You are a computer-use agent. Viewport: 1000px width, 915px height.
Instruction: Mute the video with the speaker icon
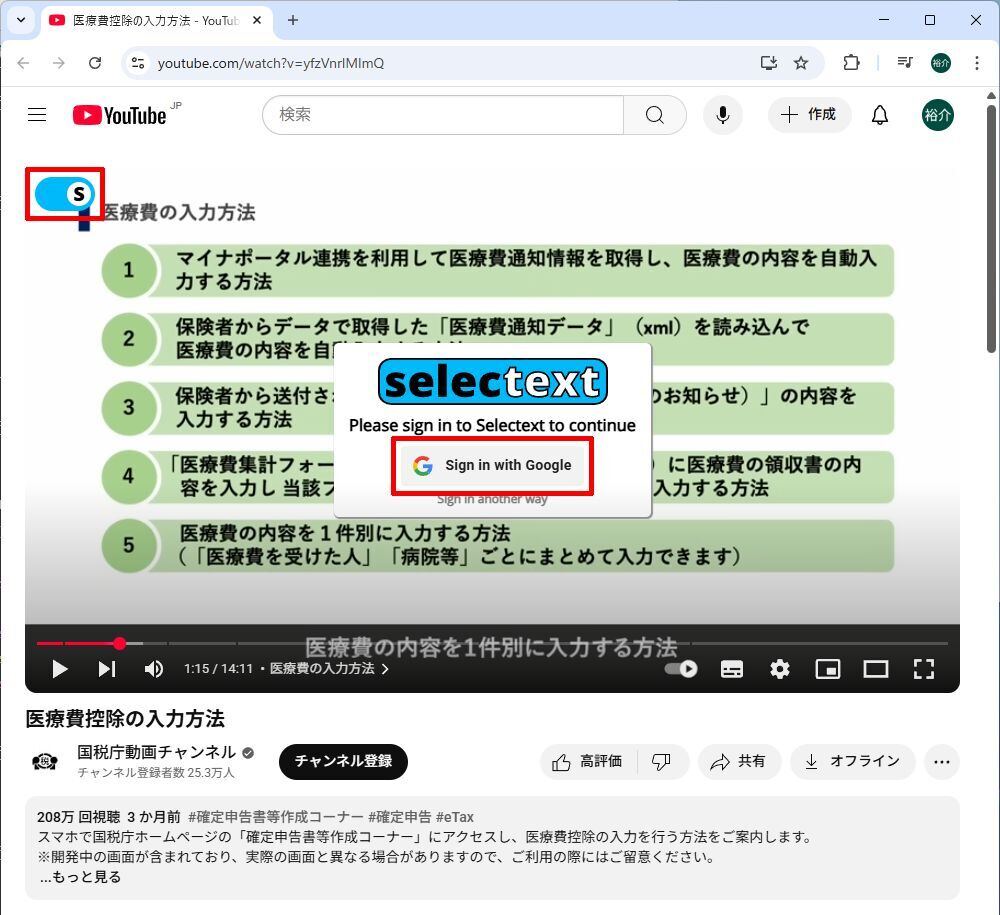point(154,669)
